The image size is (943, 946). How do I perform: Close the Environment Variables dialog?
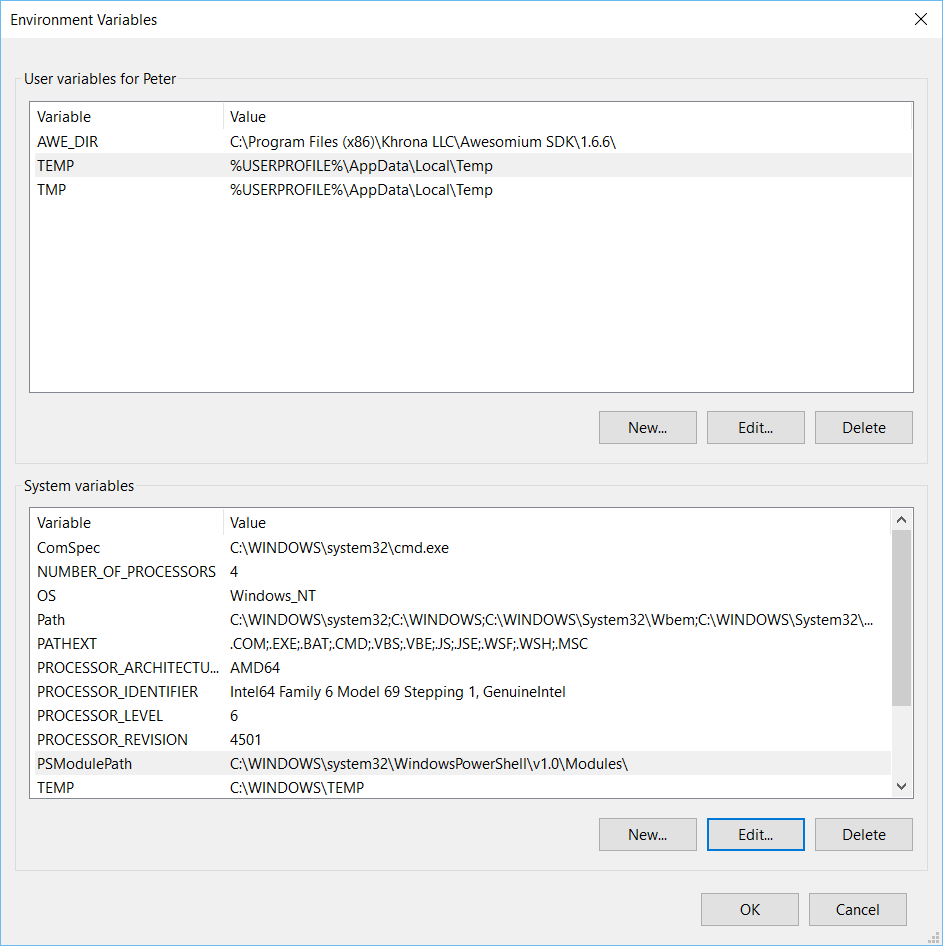pyautogui.click(x=920, y=19)
